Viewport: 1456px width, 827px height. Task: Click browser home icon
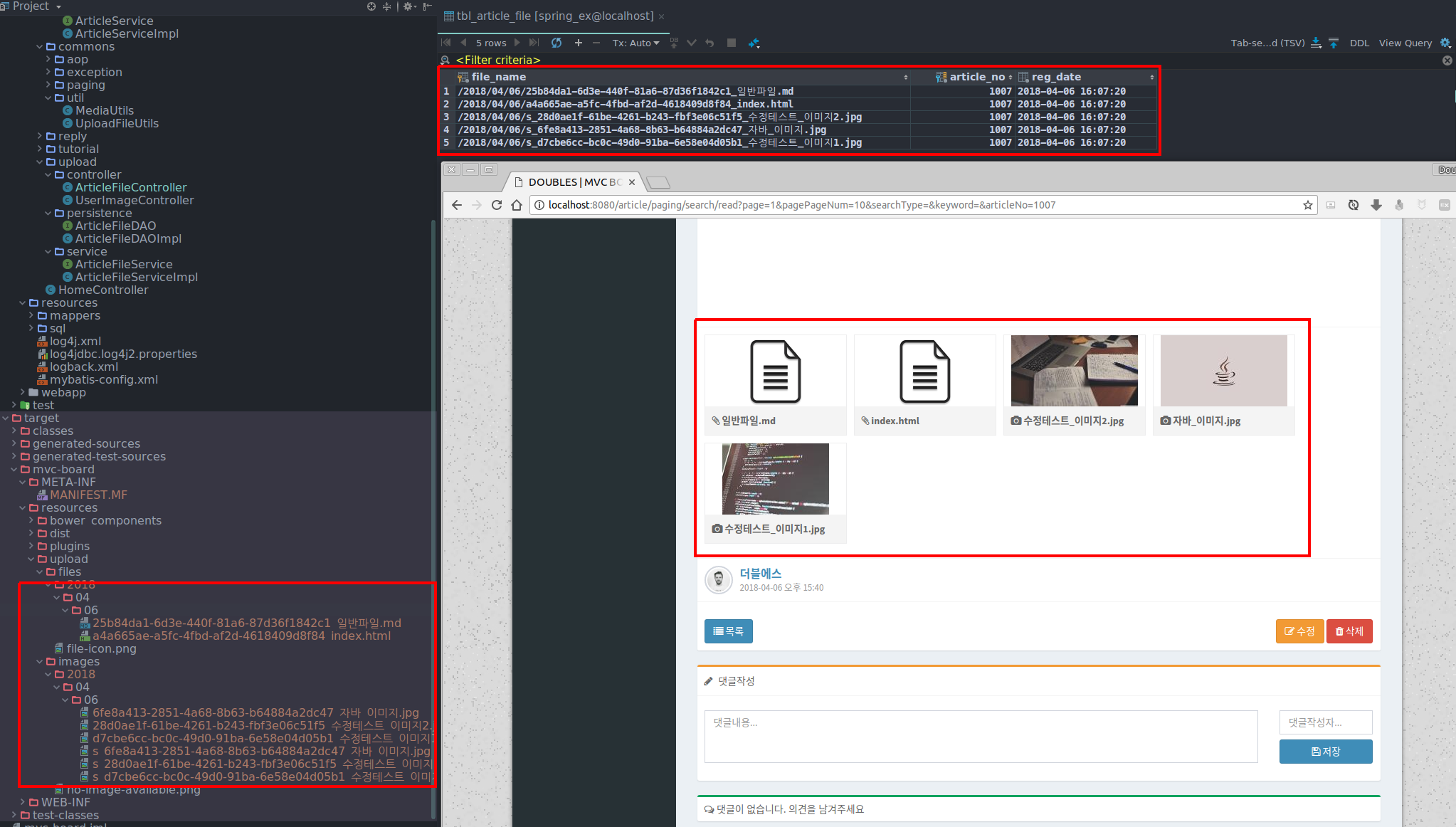517,205
